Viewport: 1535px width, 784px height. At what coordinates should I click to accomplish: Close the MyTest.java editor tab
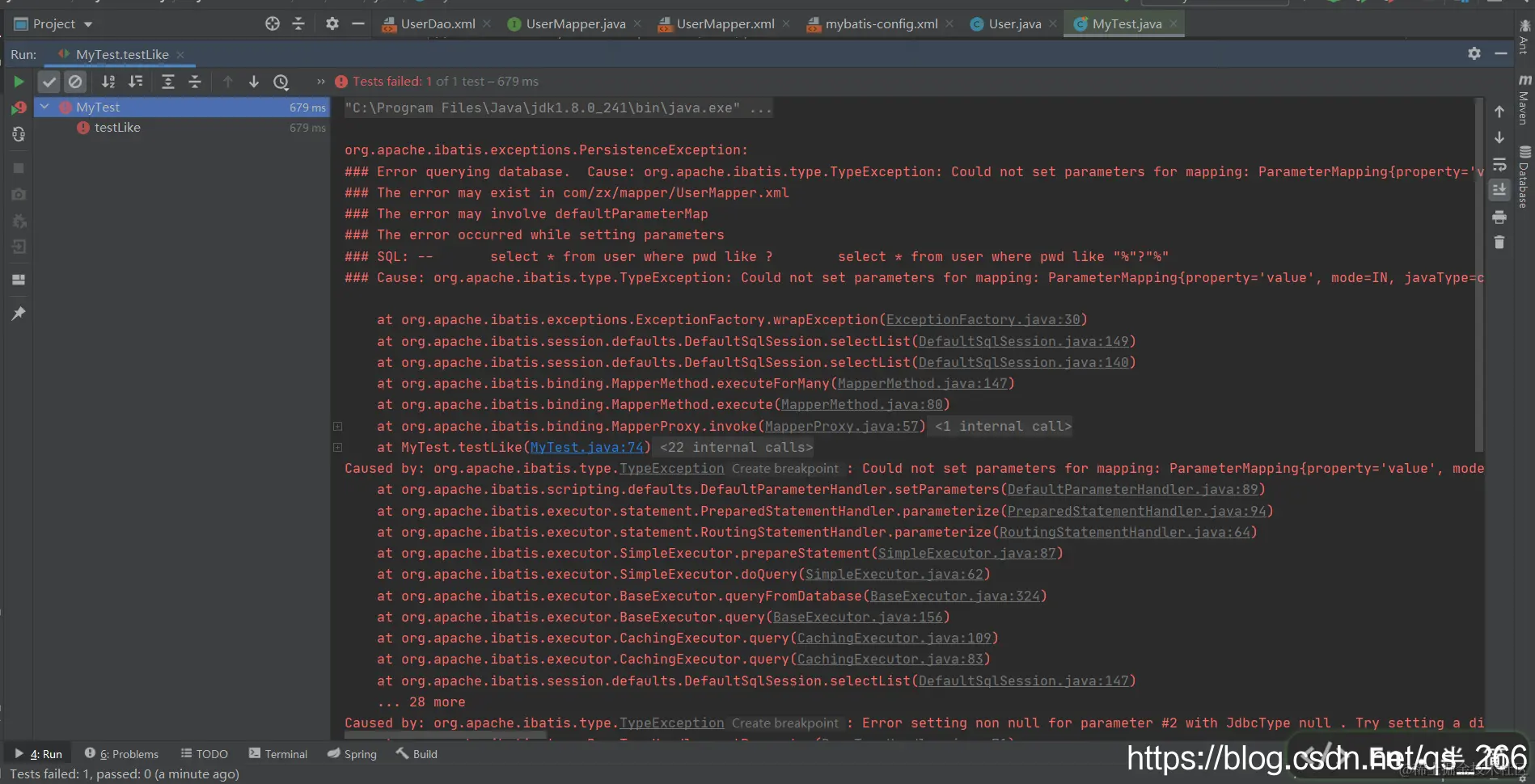[x=1173, y=24]
